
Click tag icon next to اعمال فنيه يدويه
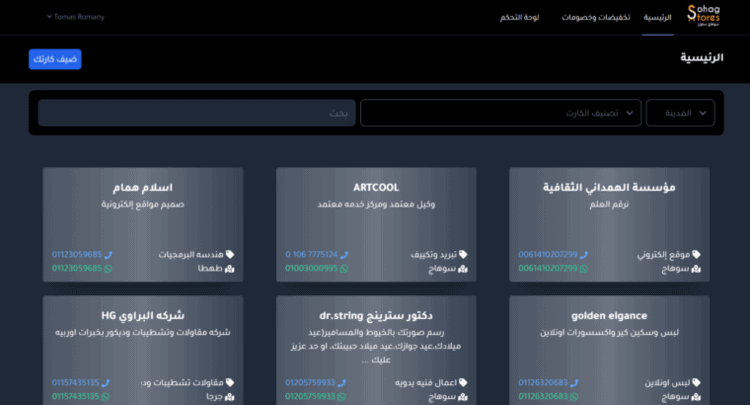[463, 383]
